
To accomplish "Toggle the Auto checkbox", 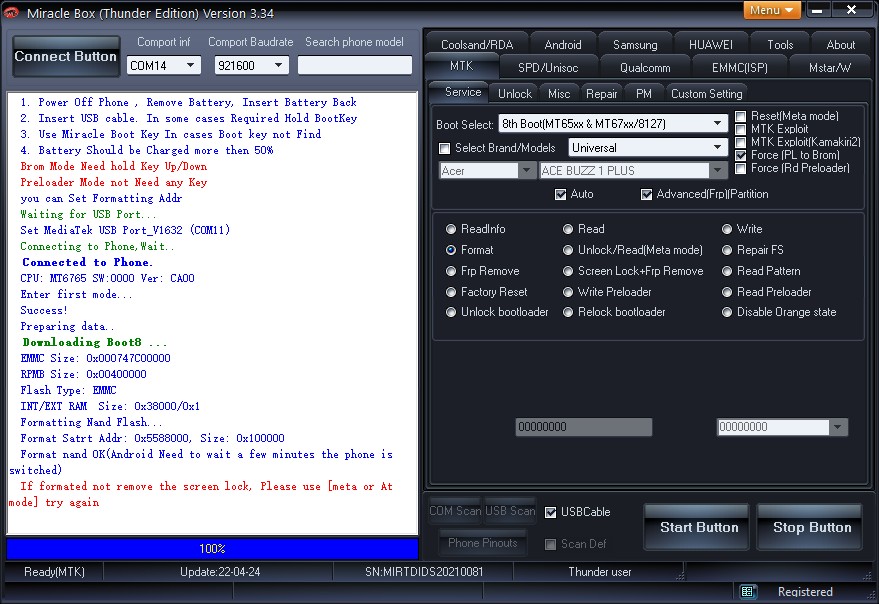I will (560, 194).
